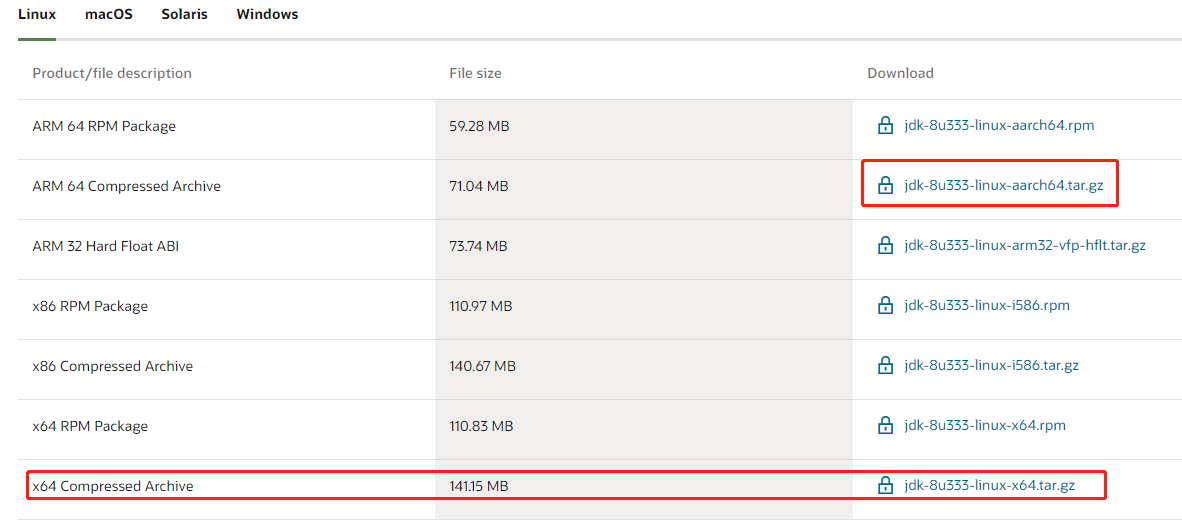Image resolution: width=1182 pixels, height=521 pixels.
Task: Switch to the Linux tab
Action: point(37,15)
